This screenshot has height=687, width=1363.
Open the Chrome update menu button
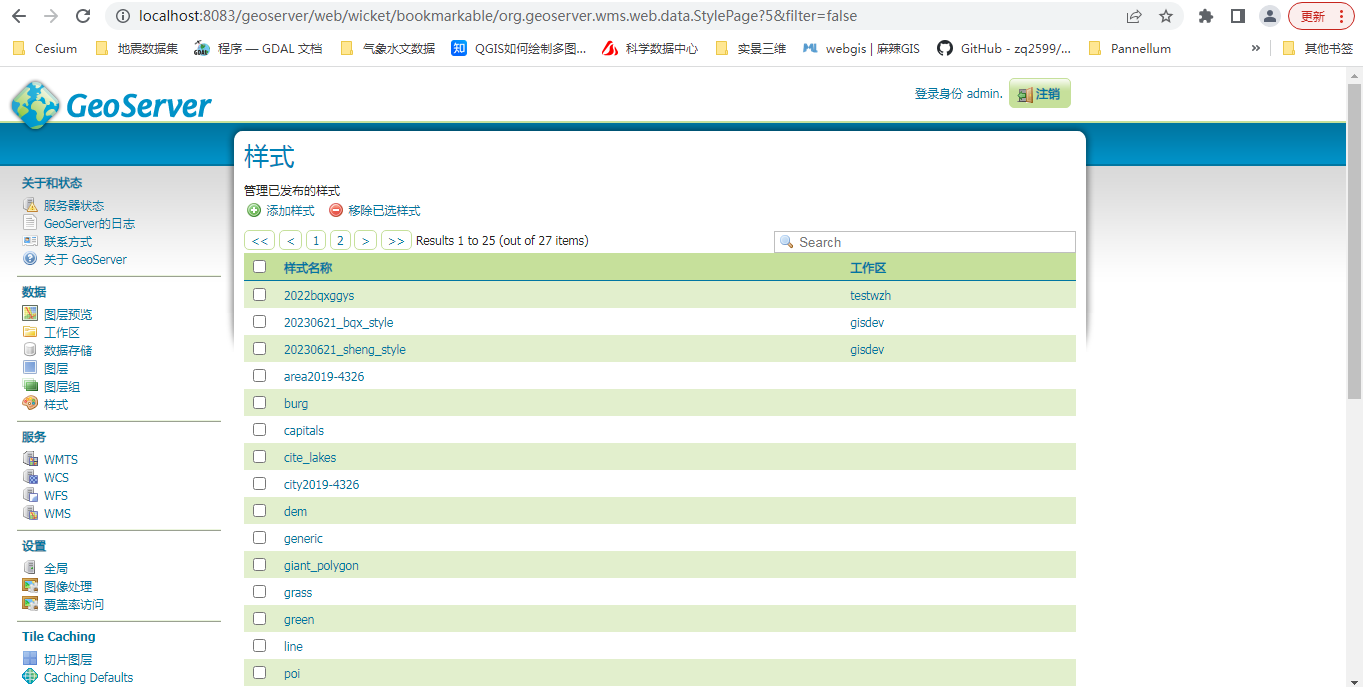pyautogui.click(x=1322, y=16)
